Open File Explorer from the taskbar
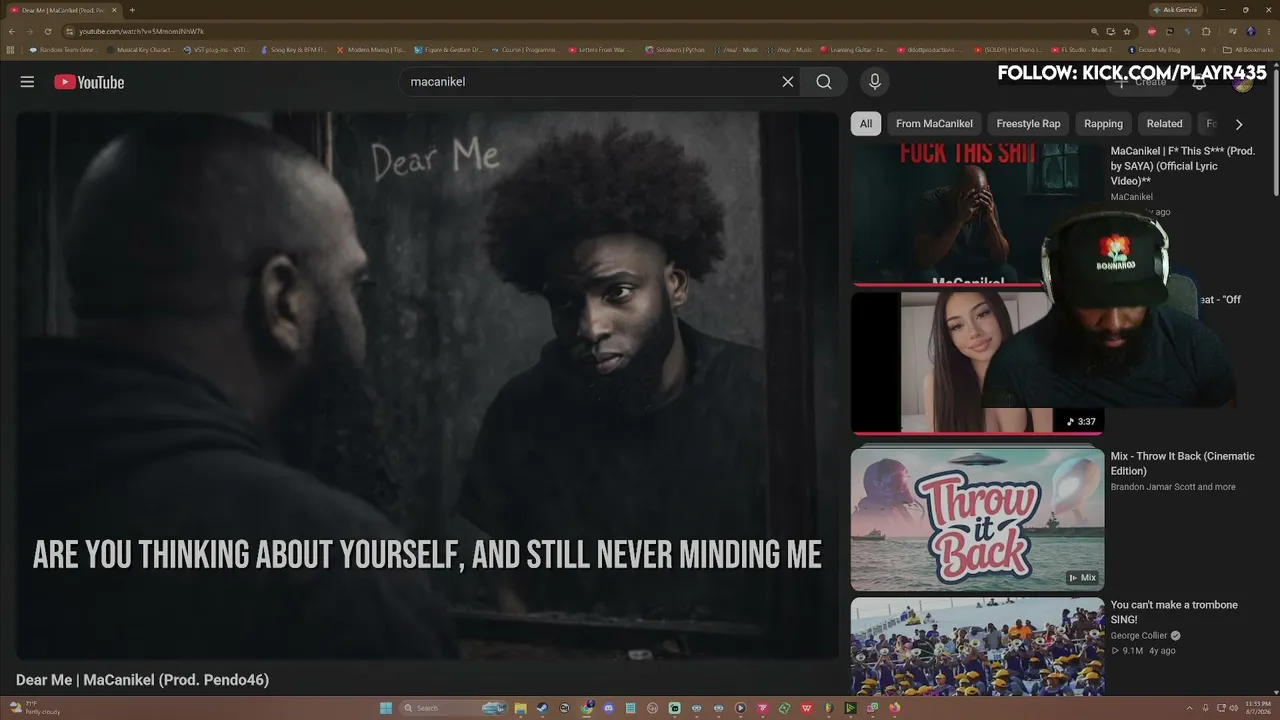Image resolution: width=1280 pixels, height=720 pixels. click(521, 708)
